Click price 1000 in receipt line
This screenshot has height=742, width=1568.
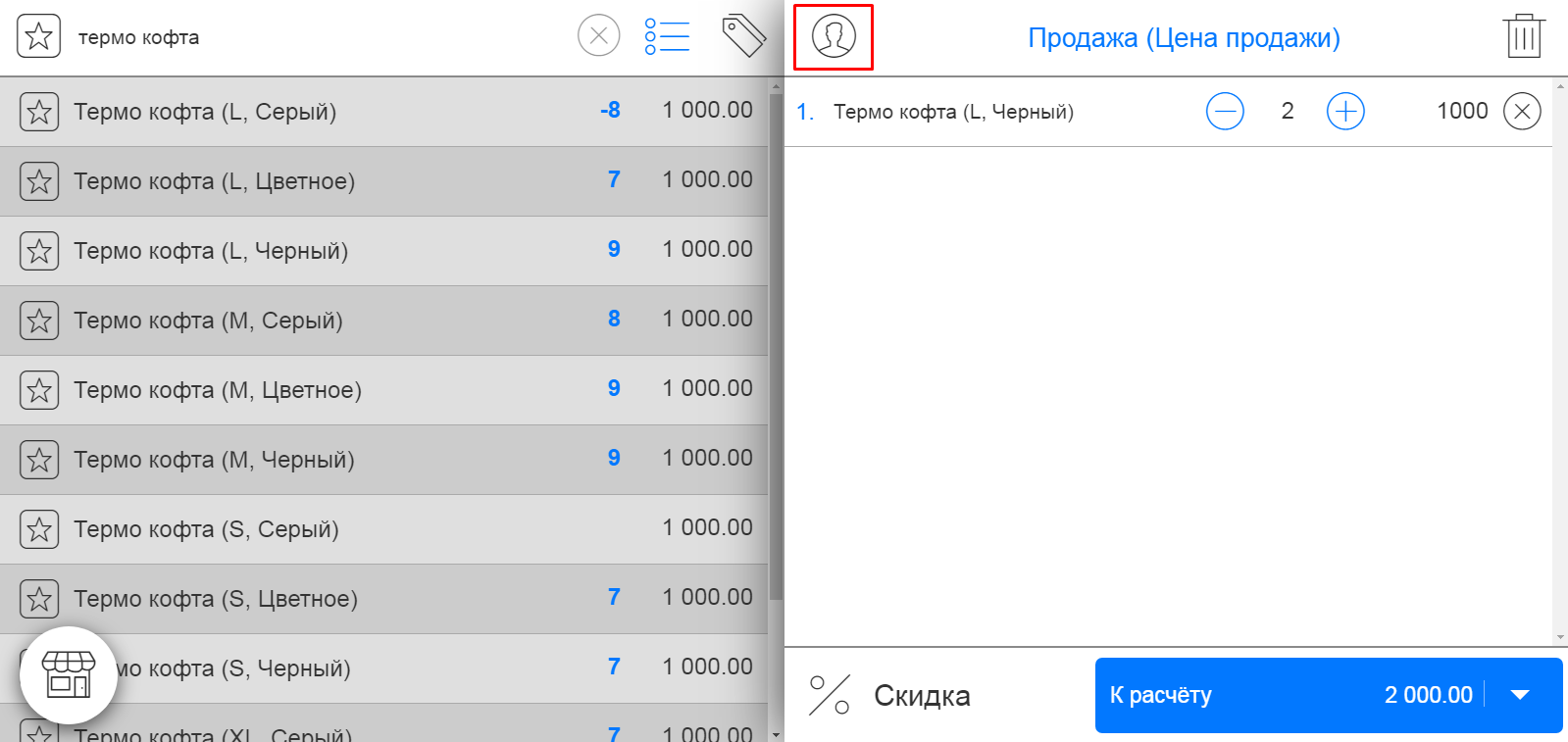[x=1462, y=111]
